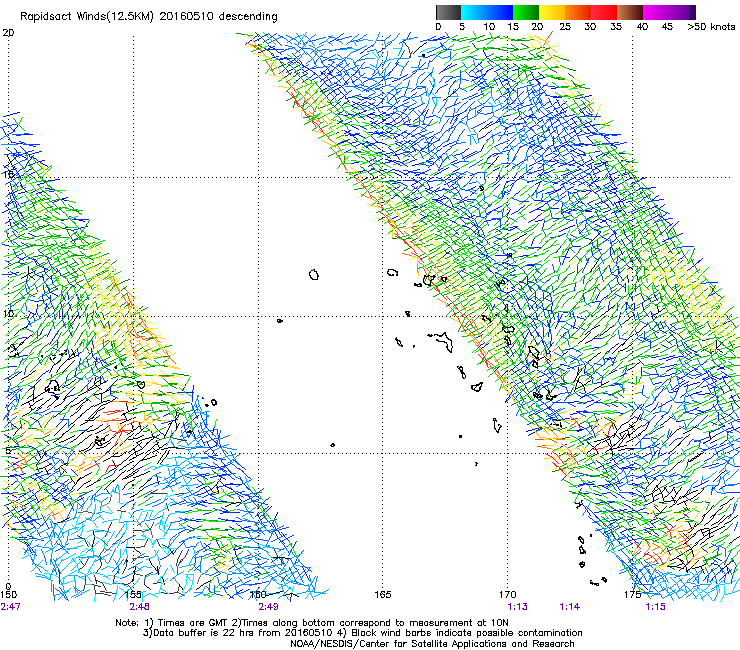Click the '150' longitude axis label

pos(8,594)
